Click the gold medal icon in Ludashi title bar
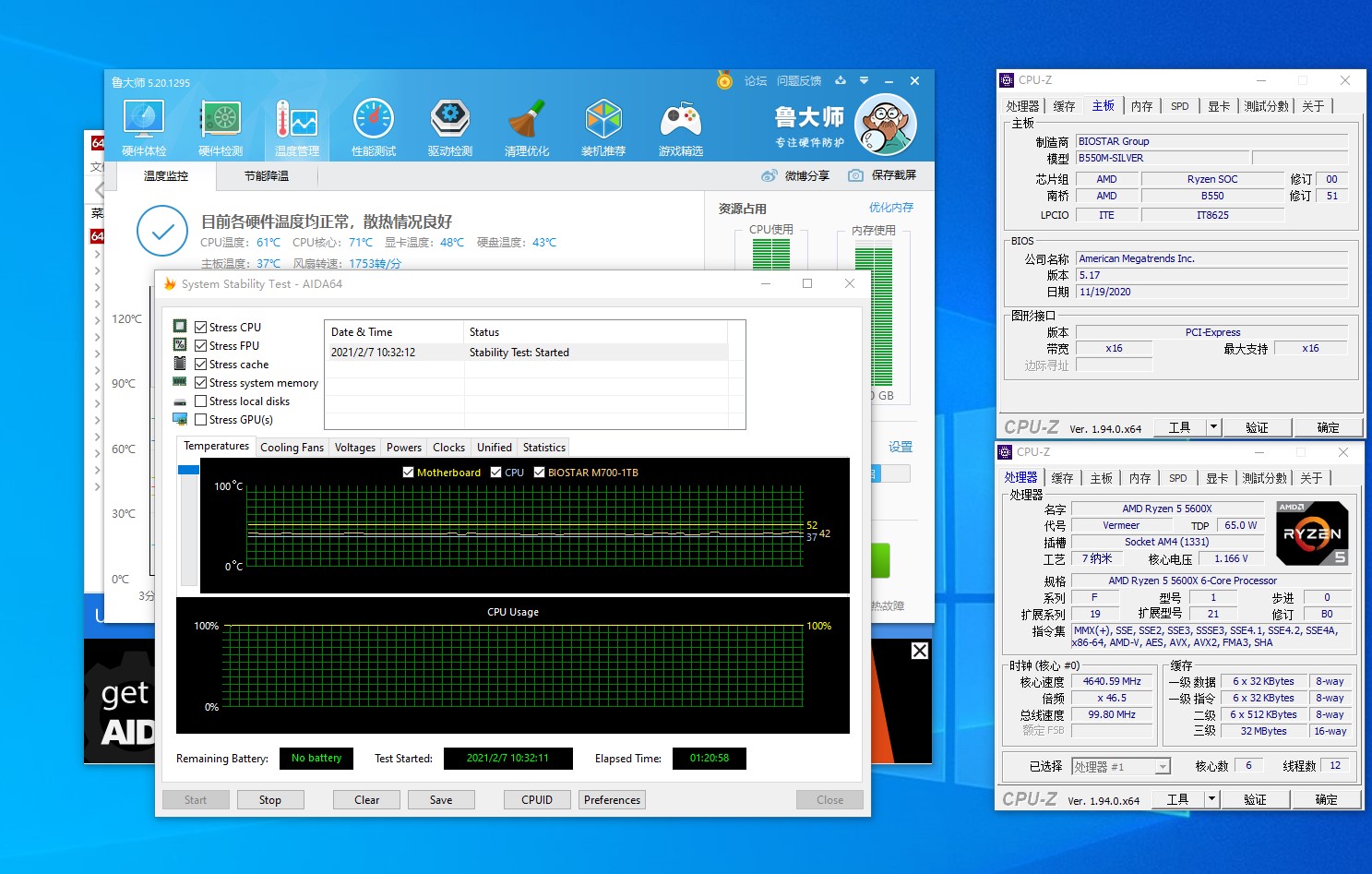 click(x=724, y=80)
